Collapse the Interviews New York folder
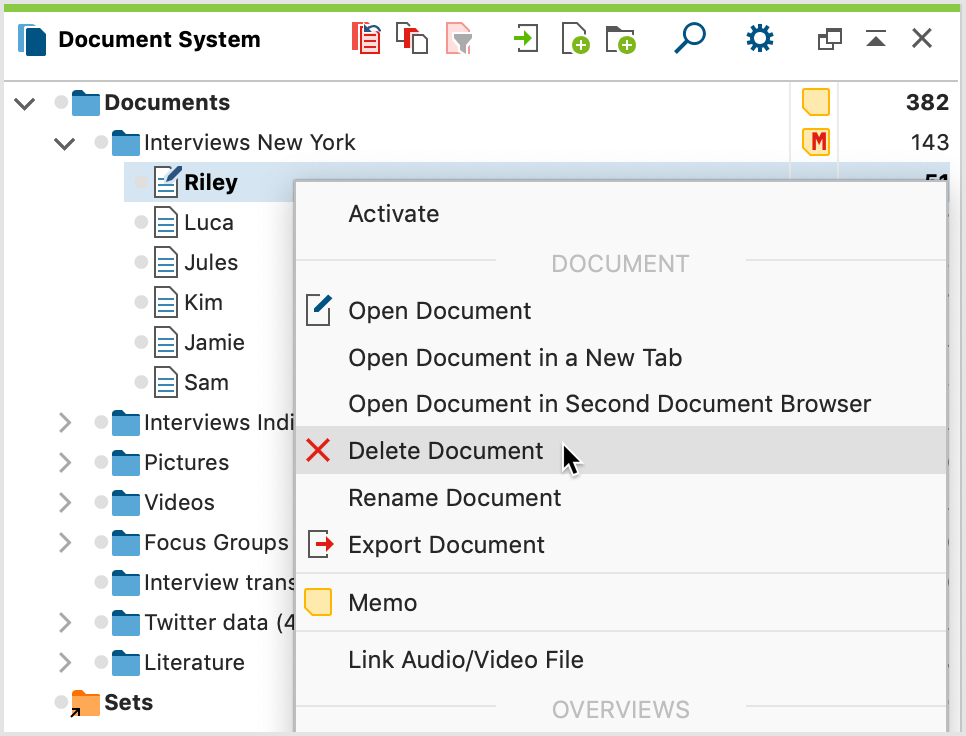 [65, 144]
